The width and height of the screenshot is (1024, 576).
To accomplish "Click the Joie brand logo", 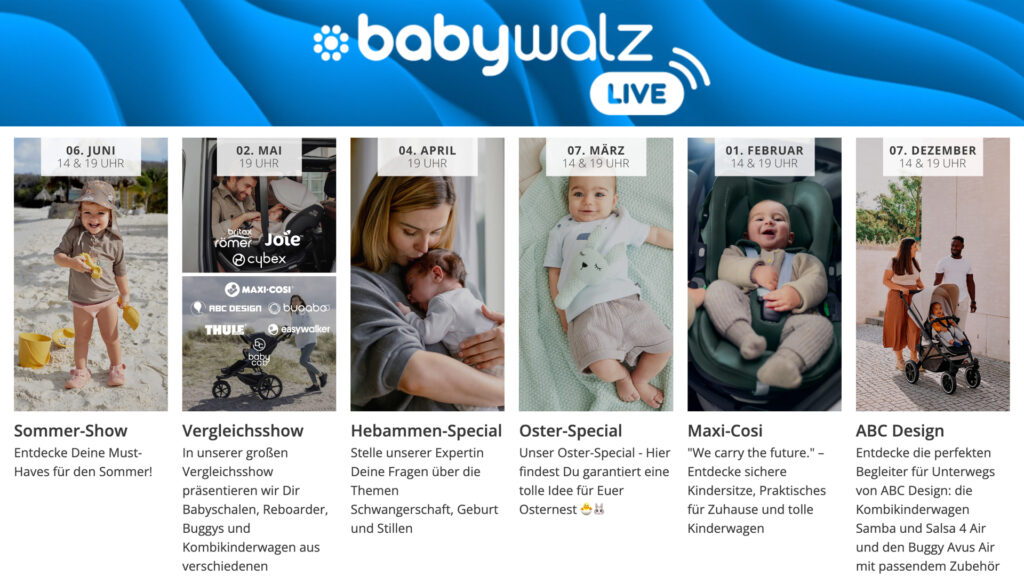I will tap(283, 239).
